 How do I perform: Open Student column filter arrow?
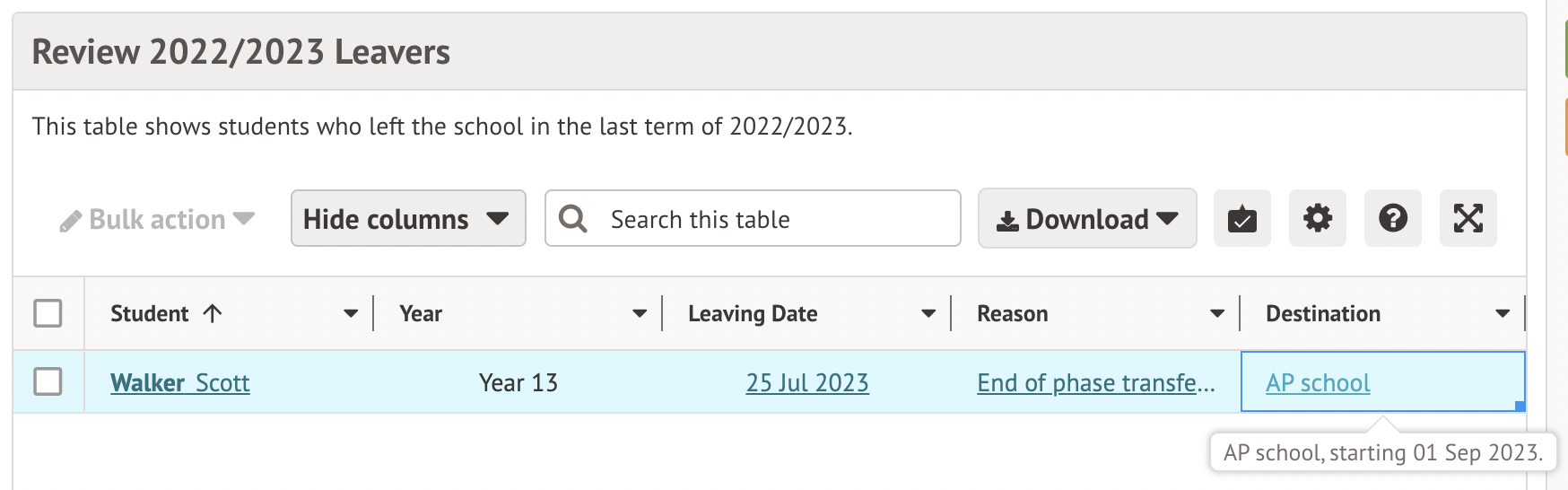point(351,313)
